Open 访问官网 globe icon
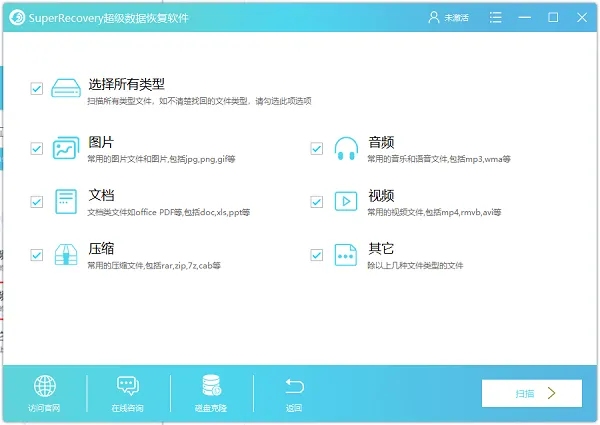 tap(45, 386)
